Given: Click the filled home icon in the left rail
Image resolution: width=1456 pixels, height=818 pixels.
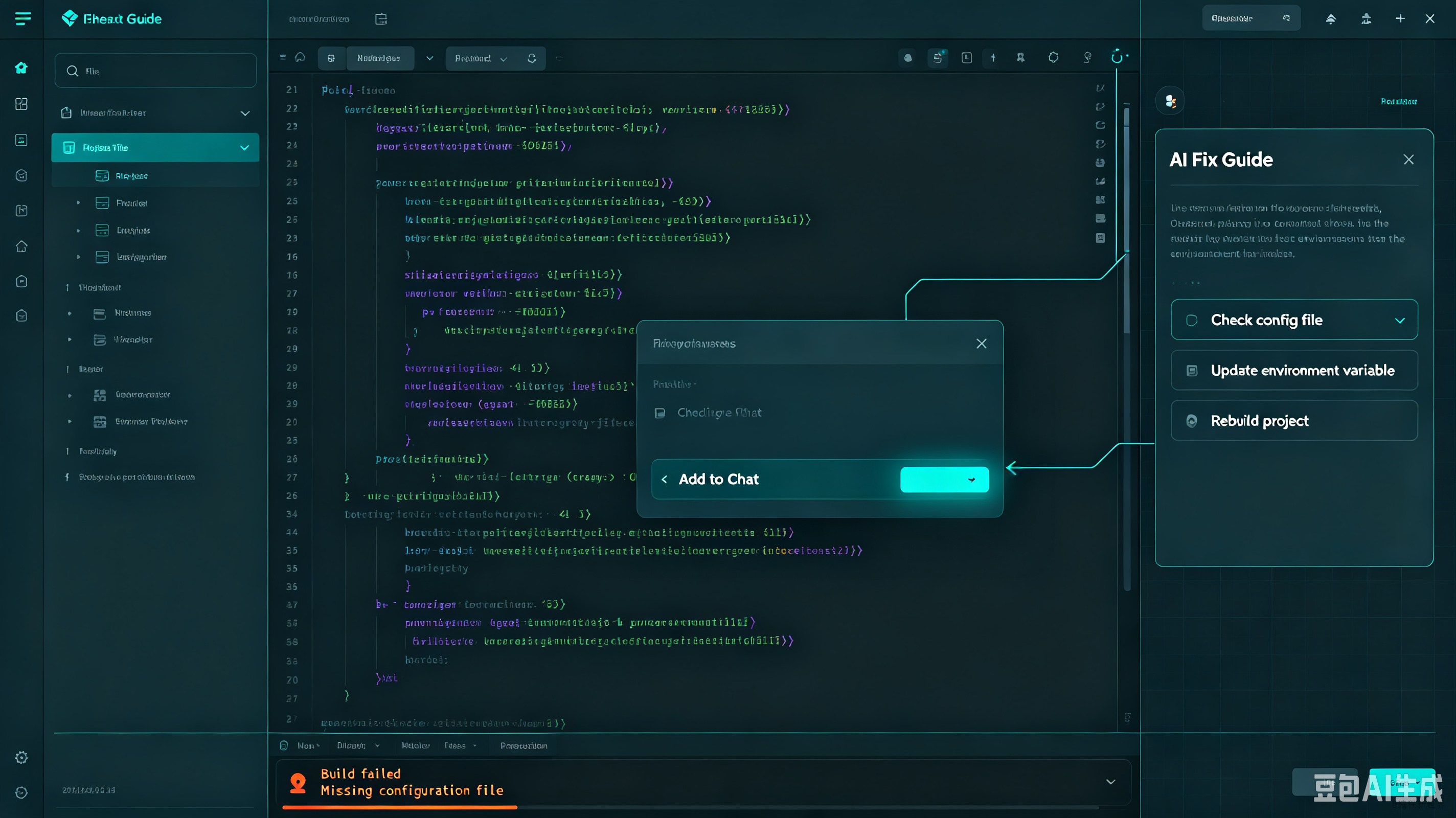Looking at the screenshot, I should [x=21, y=68].
